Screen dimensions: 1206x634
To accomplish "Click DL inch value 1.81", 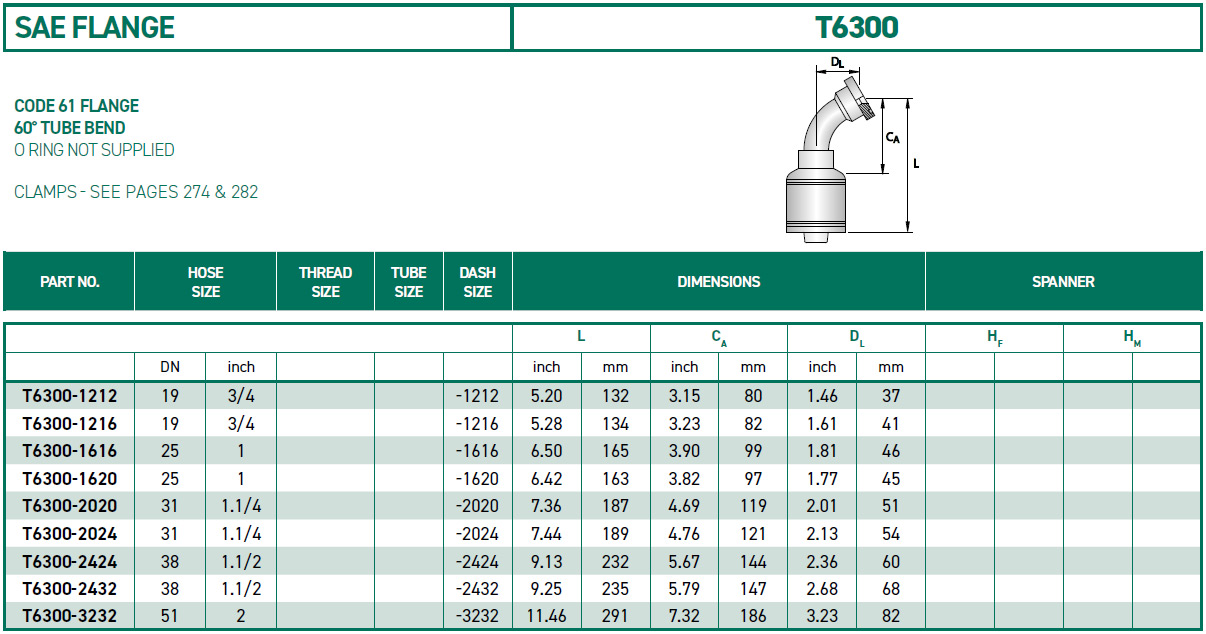I will tap(822, 451).
